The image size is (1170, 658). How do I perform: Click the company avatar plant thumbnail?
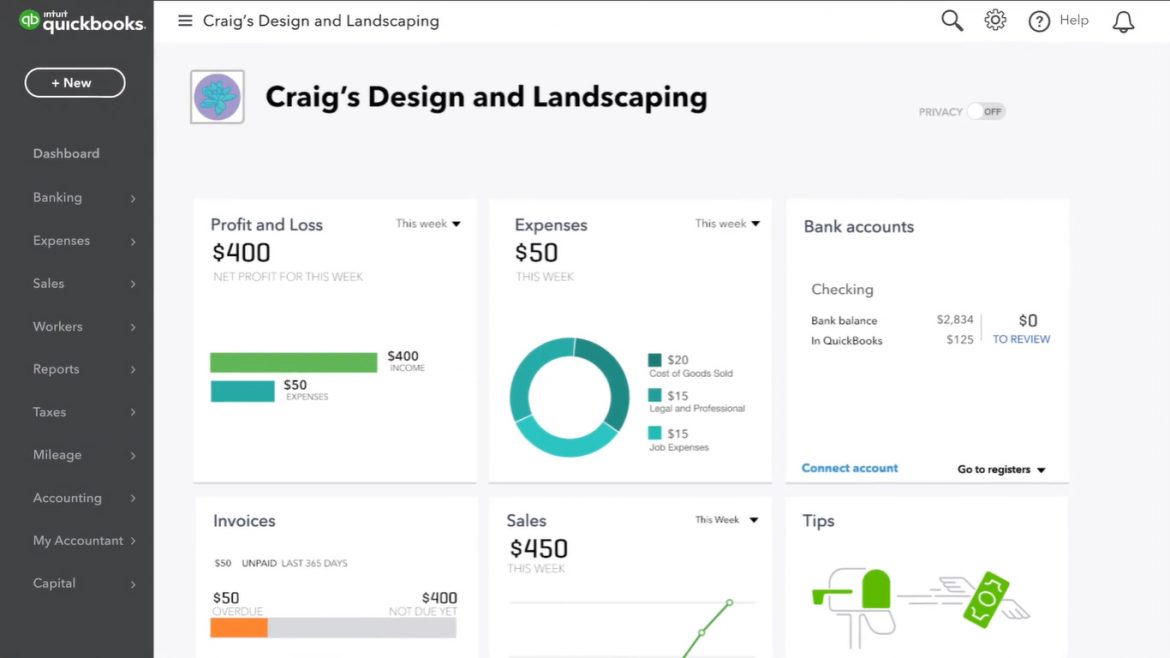(x=217, y=97)
